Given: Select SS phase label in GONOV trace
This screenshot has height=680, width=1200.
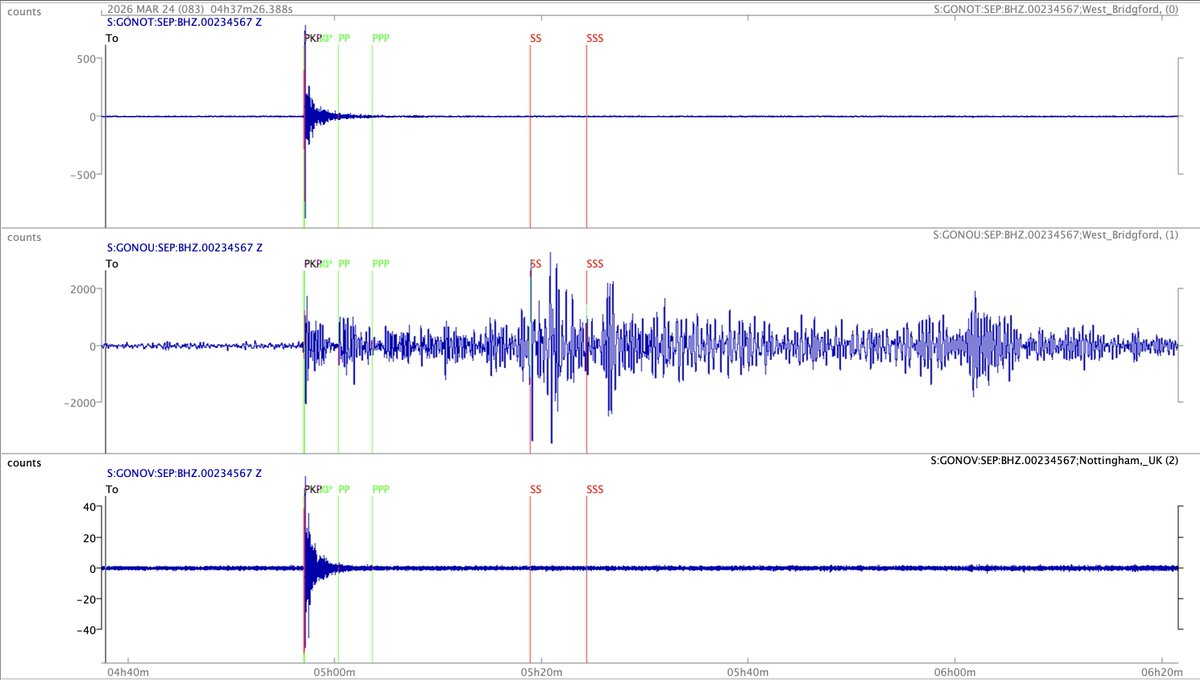Looking at the screenshot, I should point(536,490).
